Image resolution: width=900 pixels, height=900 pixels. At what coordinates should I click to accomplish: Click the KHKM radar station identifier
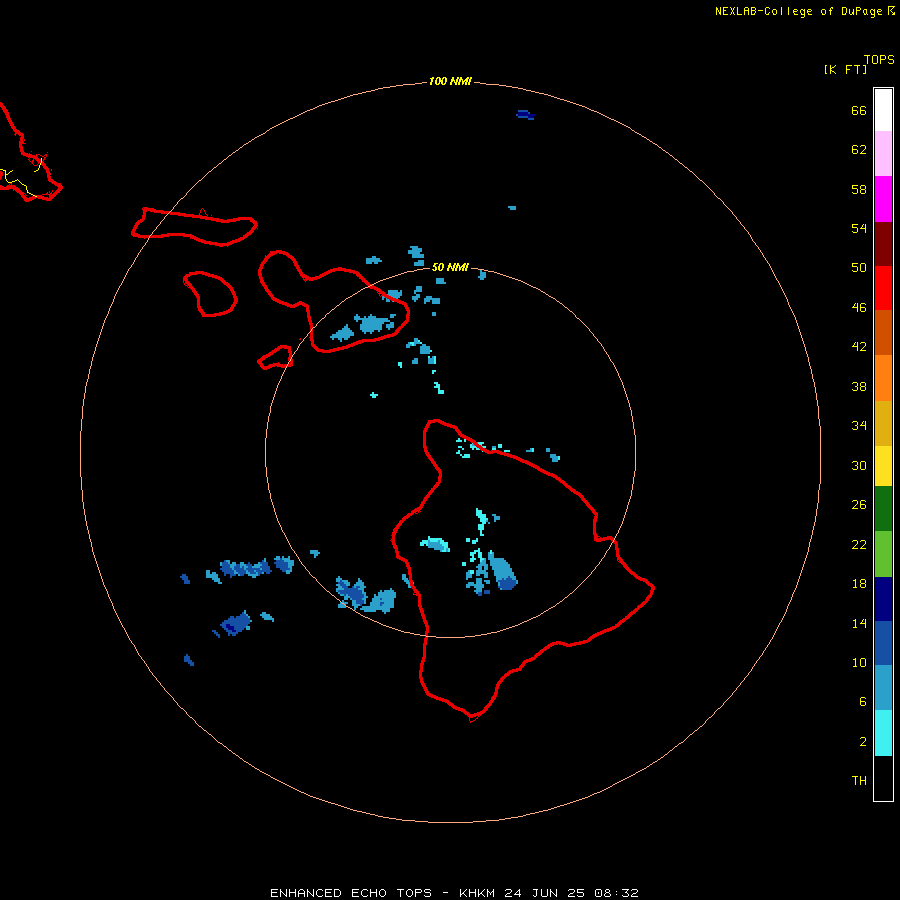pos(478,893)
